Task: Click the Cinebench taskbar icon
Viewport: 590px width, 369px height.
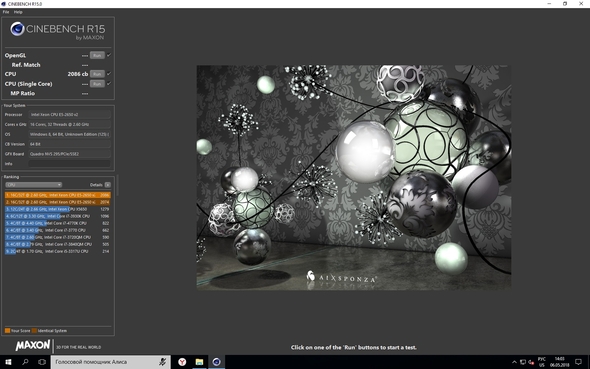Action: [x=216, y=362]
